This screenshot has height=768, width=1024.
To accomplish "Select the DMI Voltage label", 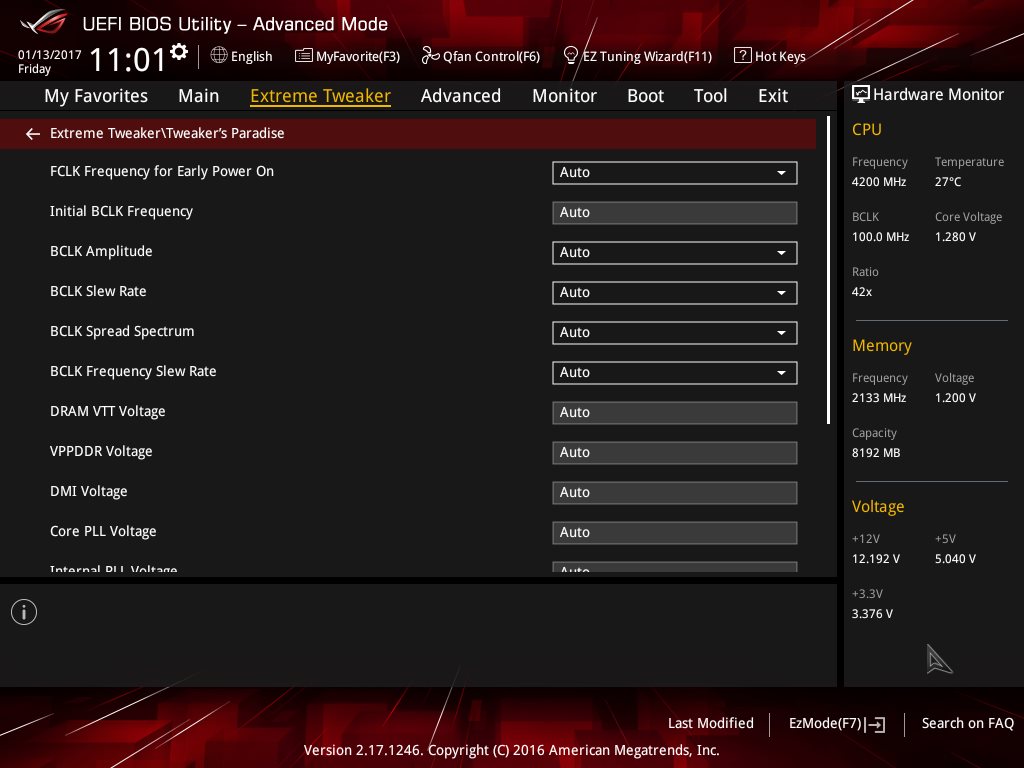I will pyautogui.click(x=89, y=491).
